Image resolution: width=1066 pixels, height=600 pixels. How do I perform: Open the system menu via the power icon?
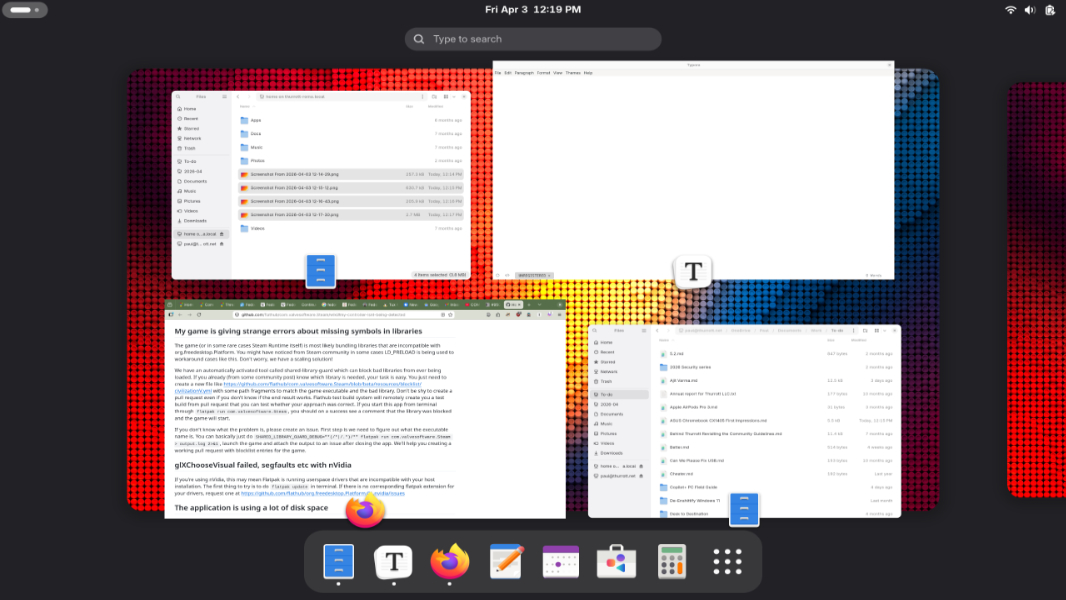(1050, 10)
